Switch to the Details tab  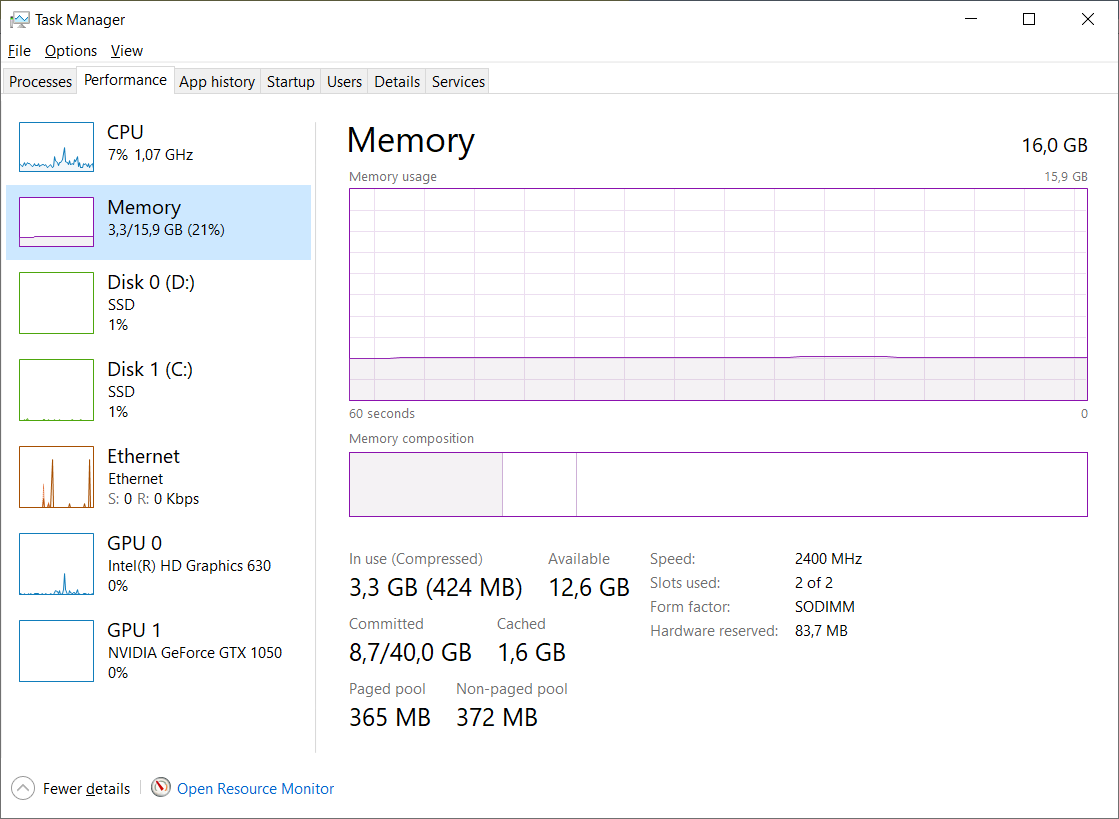pyautogui.click(x=397, y=81)
